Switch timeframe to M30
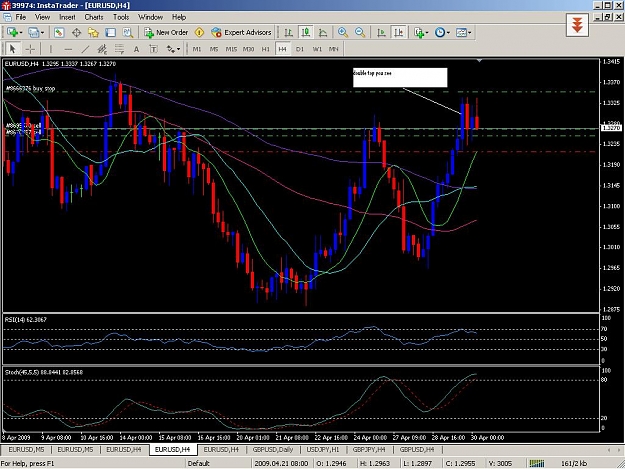Image resolution: width=625 pixels, height=469 pixels. click(x=248, y=49)
